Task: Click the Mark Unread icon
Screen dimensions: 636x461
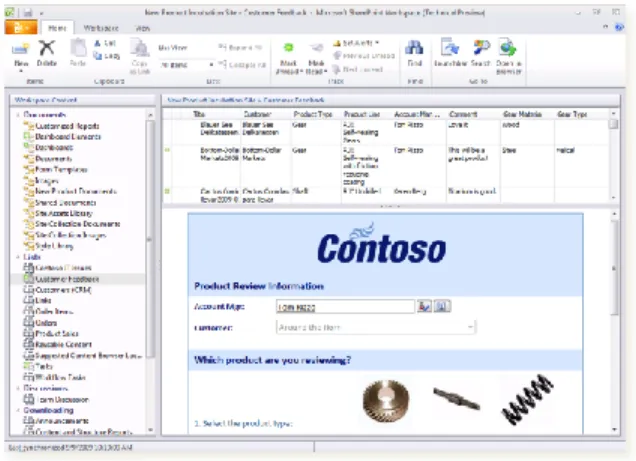Action: coord(288,48)
